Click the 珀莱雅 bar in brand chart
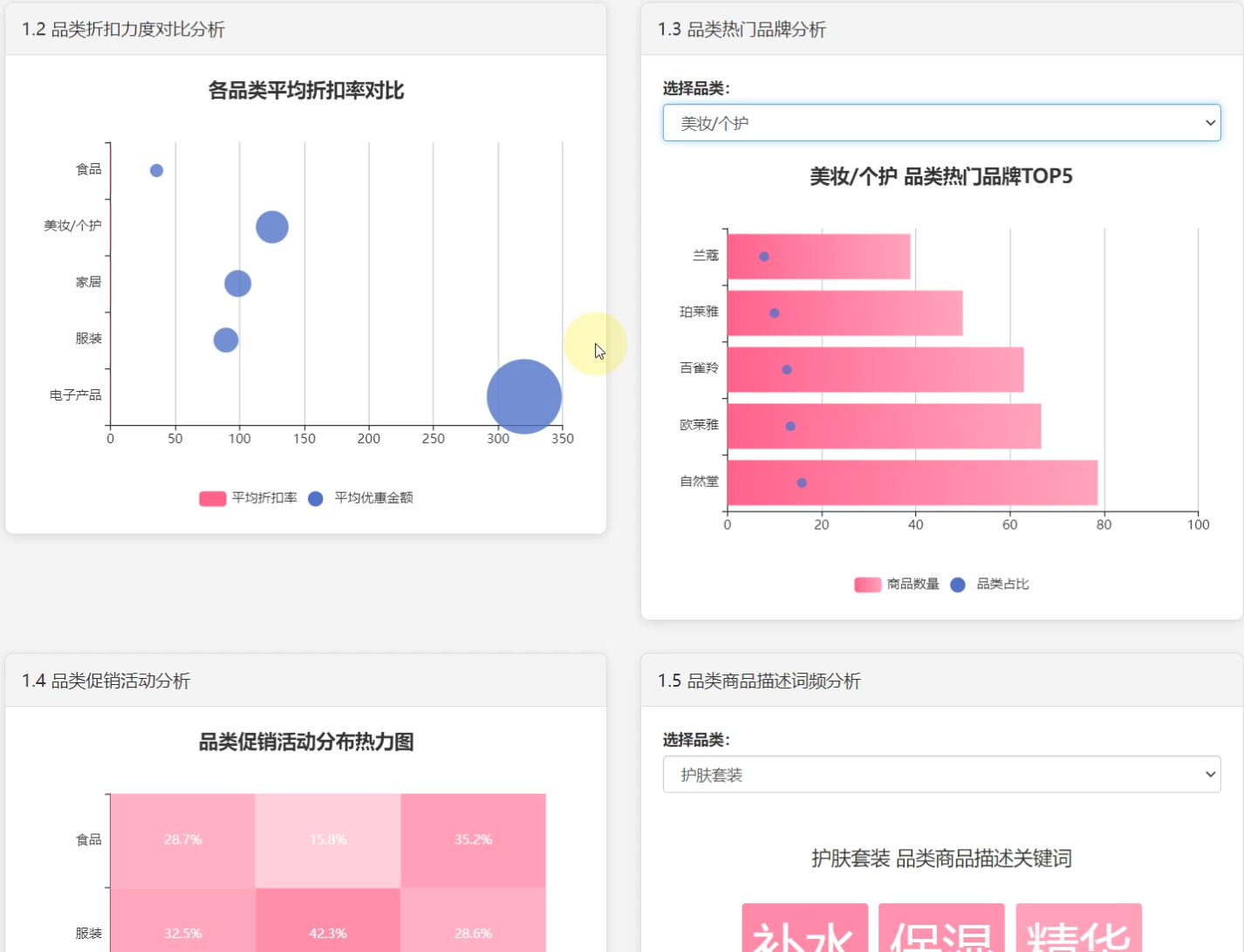The width and height of the screenshot is (1244, 952). (844, 313)
